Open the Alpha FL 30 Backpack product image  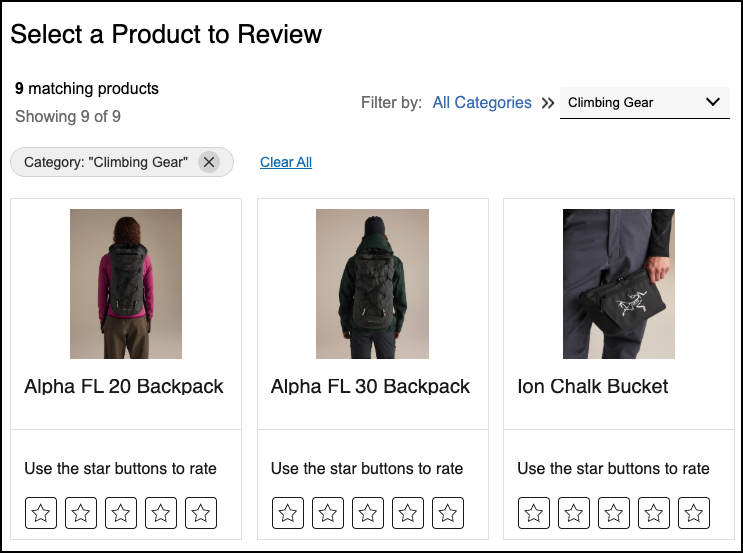372,284
